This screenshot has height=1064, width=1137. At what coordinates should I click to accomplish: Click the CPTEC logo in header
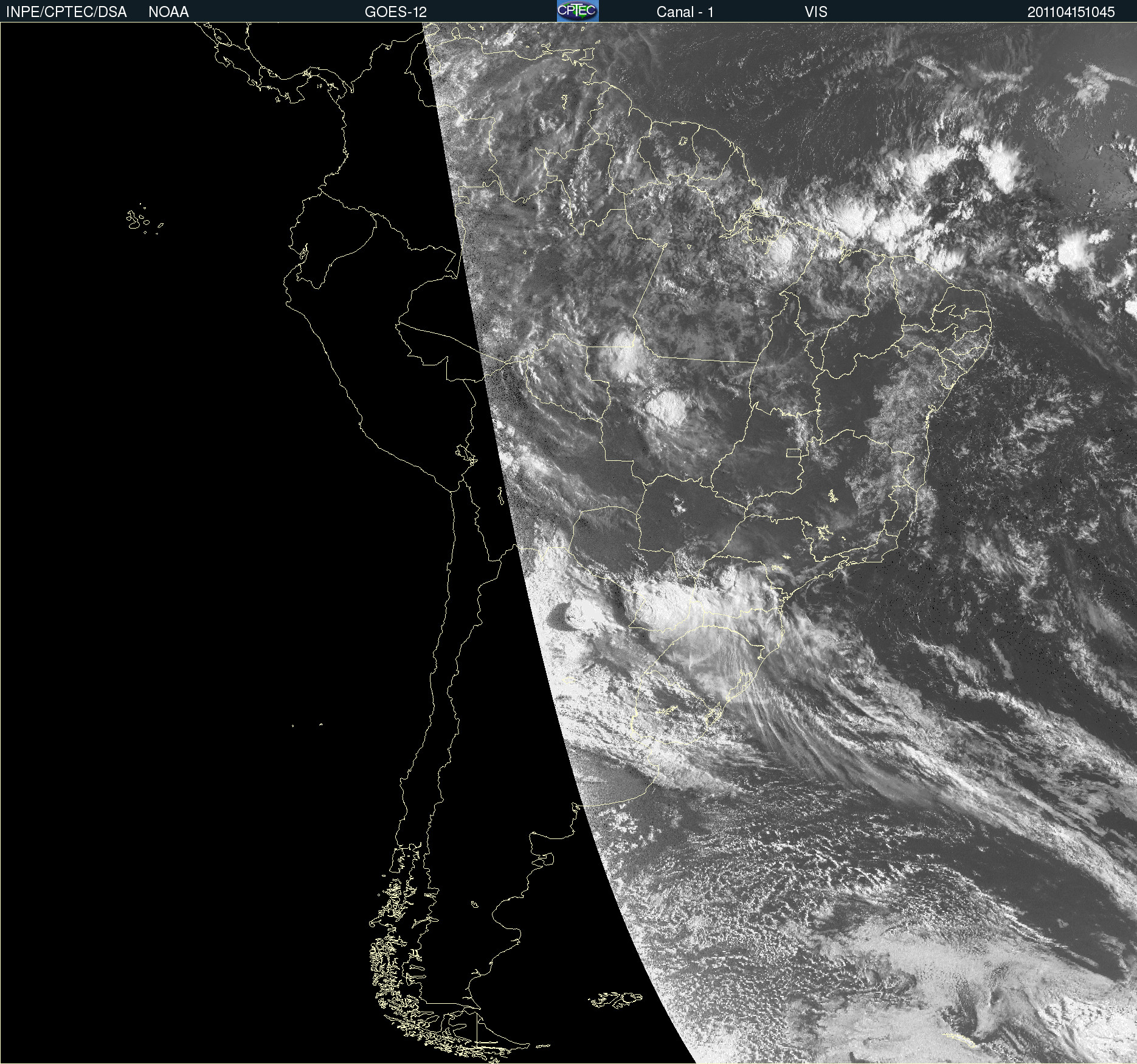(578, 11)
